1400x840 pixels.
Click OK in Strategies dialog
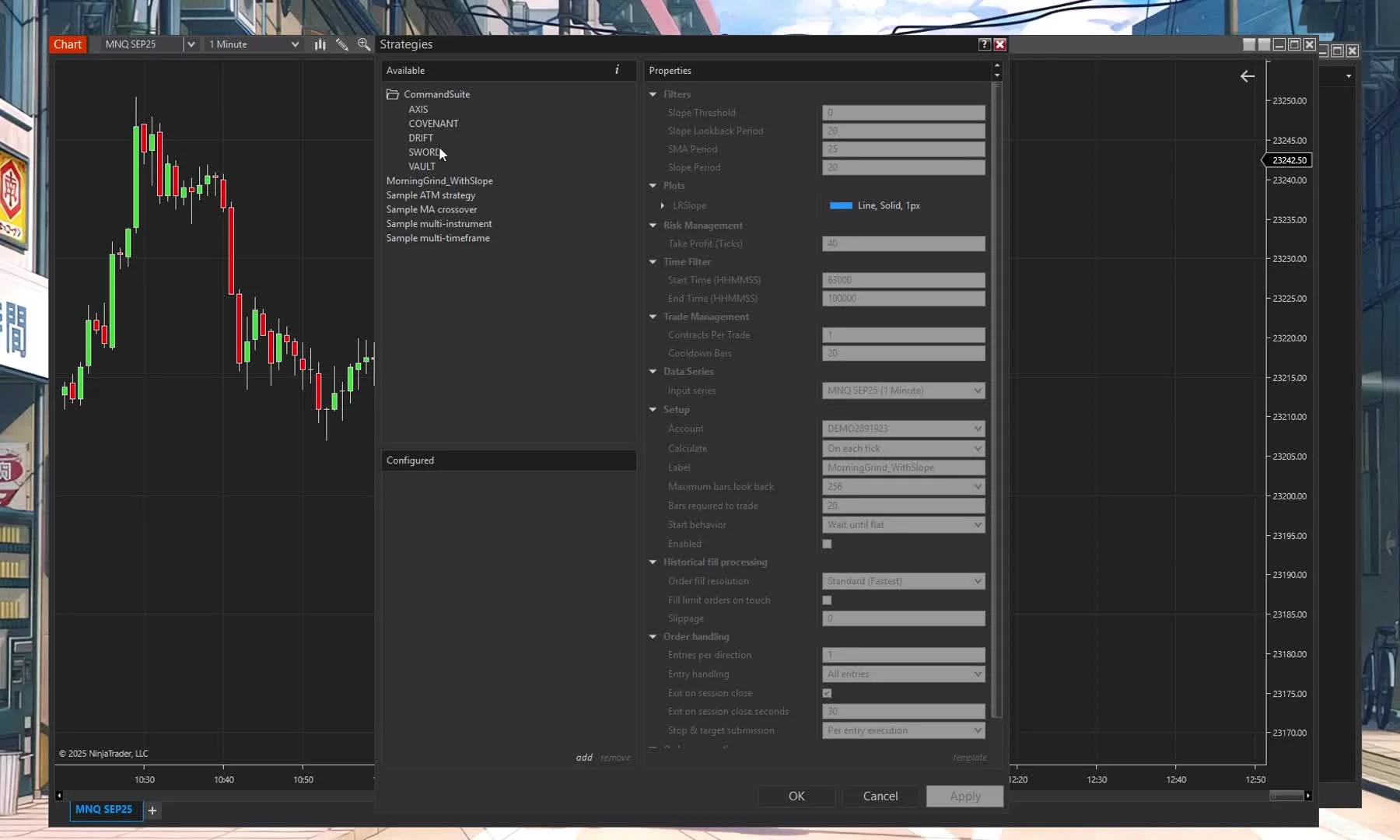(x=796, y=796)
